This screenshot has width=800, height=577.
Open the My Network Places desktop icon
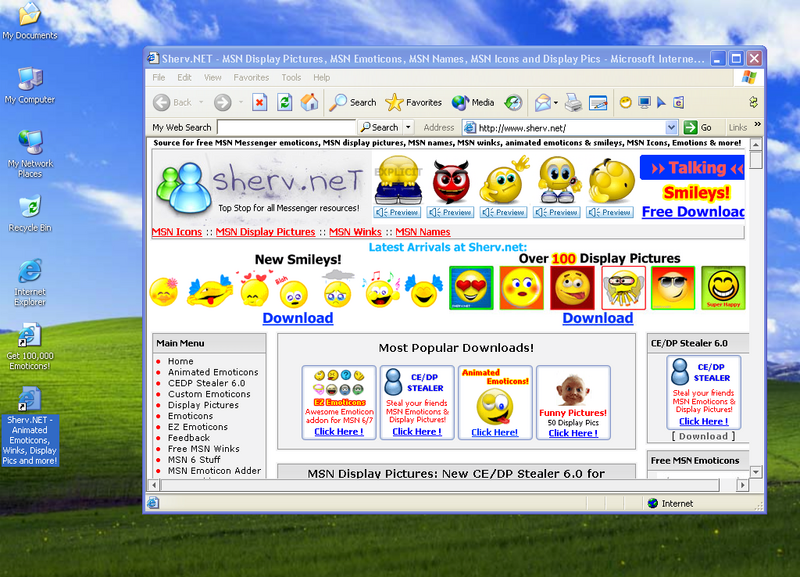[x=30, y=154]
